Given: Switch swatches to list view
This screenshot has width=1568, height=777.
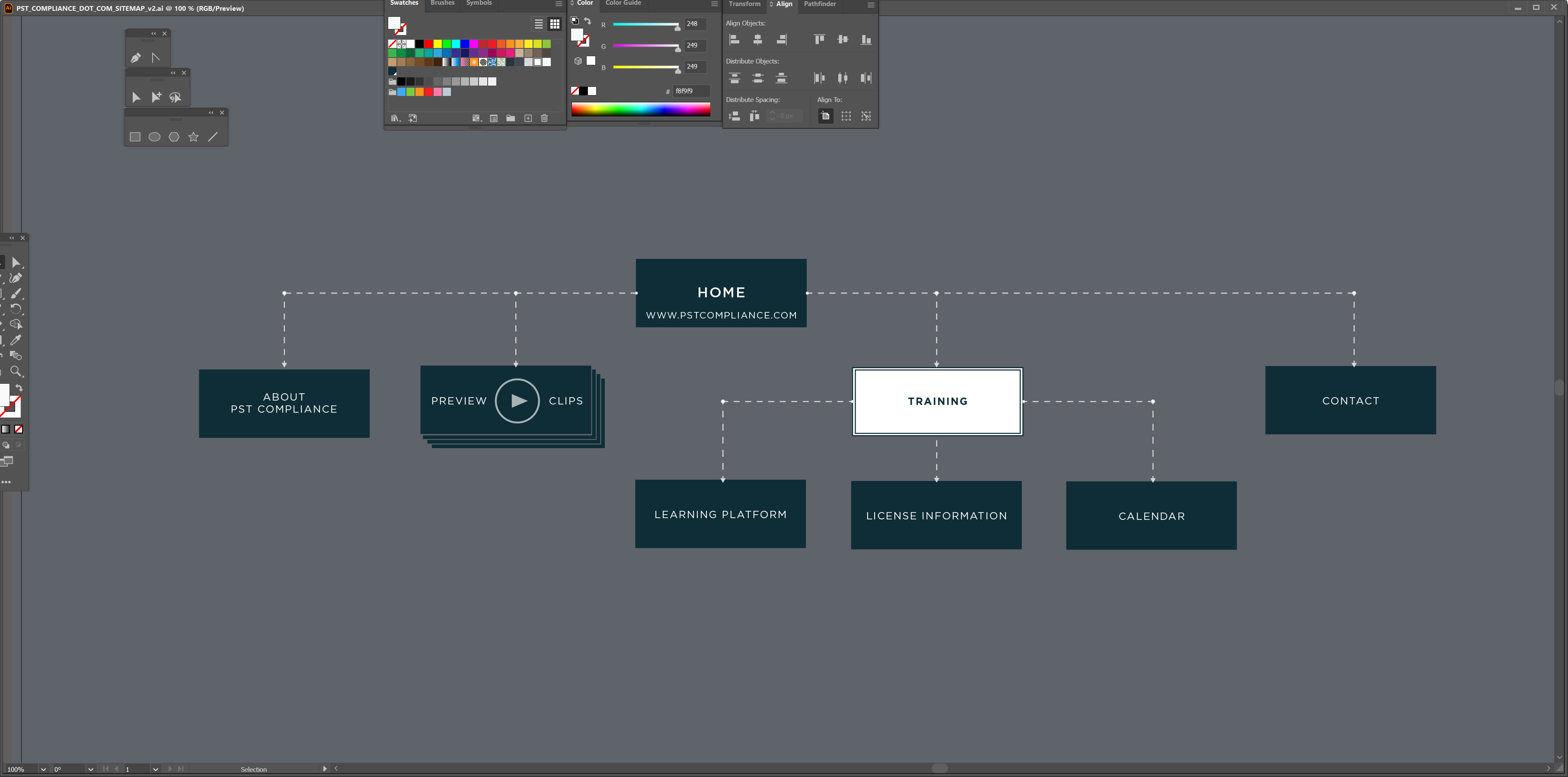Looking at the screenshot, I should tap(539, 24).
